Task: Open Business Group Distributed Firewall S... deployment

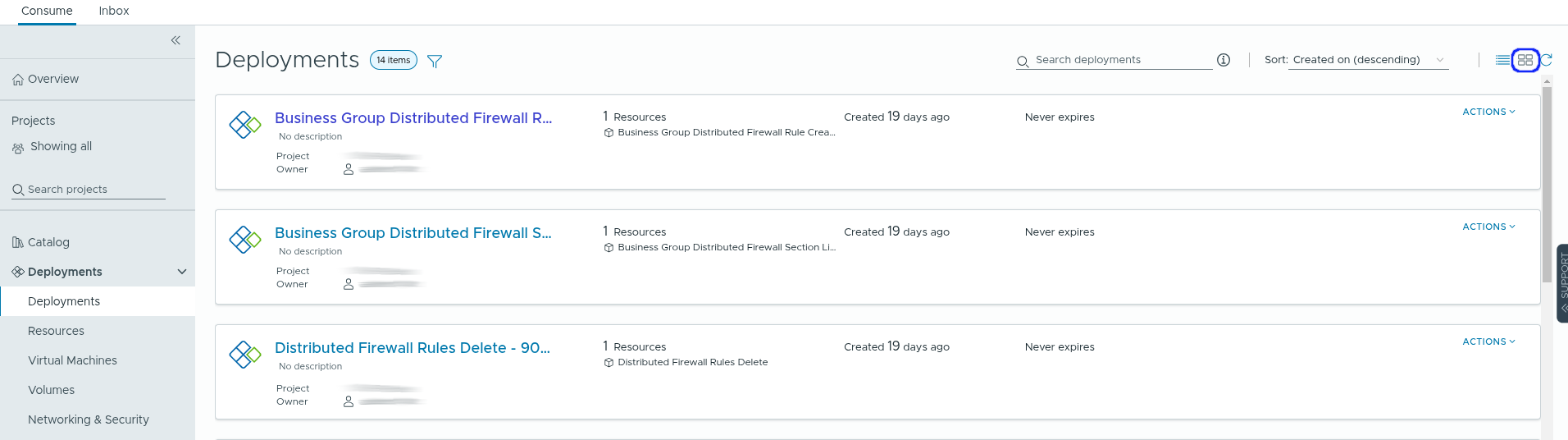Action: pos(413,233)
